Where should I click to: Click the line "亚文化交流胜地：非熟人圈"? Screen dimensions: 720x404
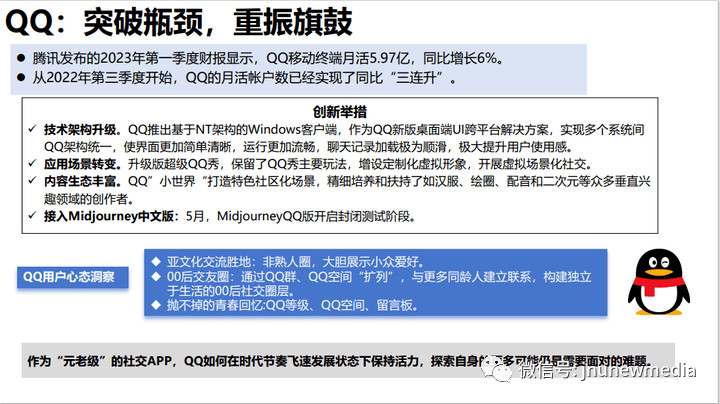[296, 262]
